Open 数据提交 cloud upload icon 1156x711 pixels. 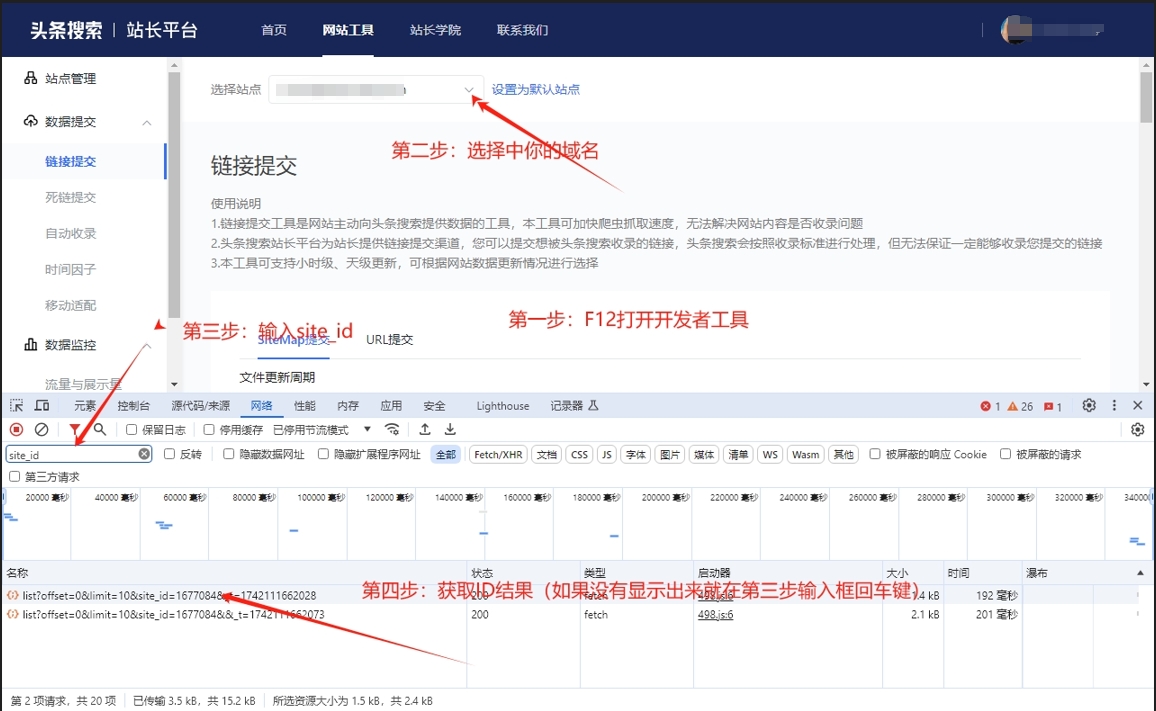coord(30,121)
